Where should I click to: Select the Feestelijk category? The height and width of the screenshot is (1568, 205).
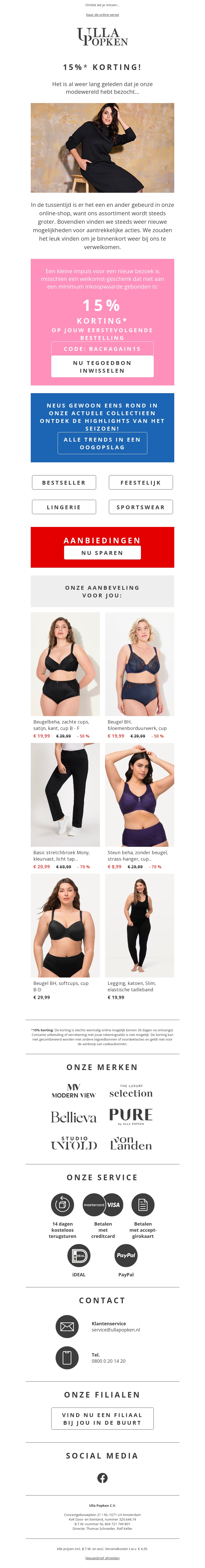coord(140,482)
